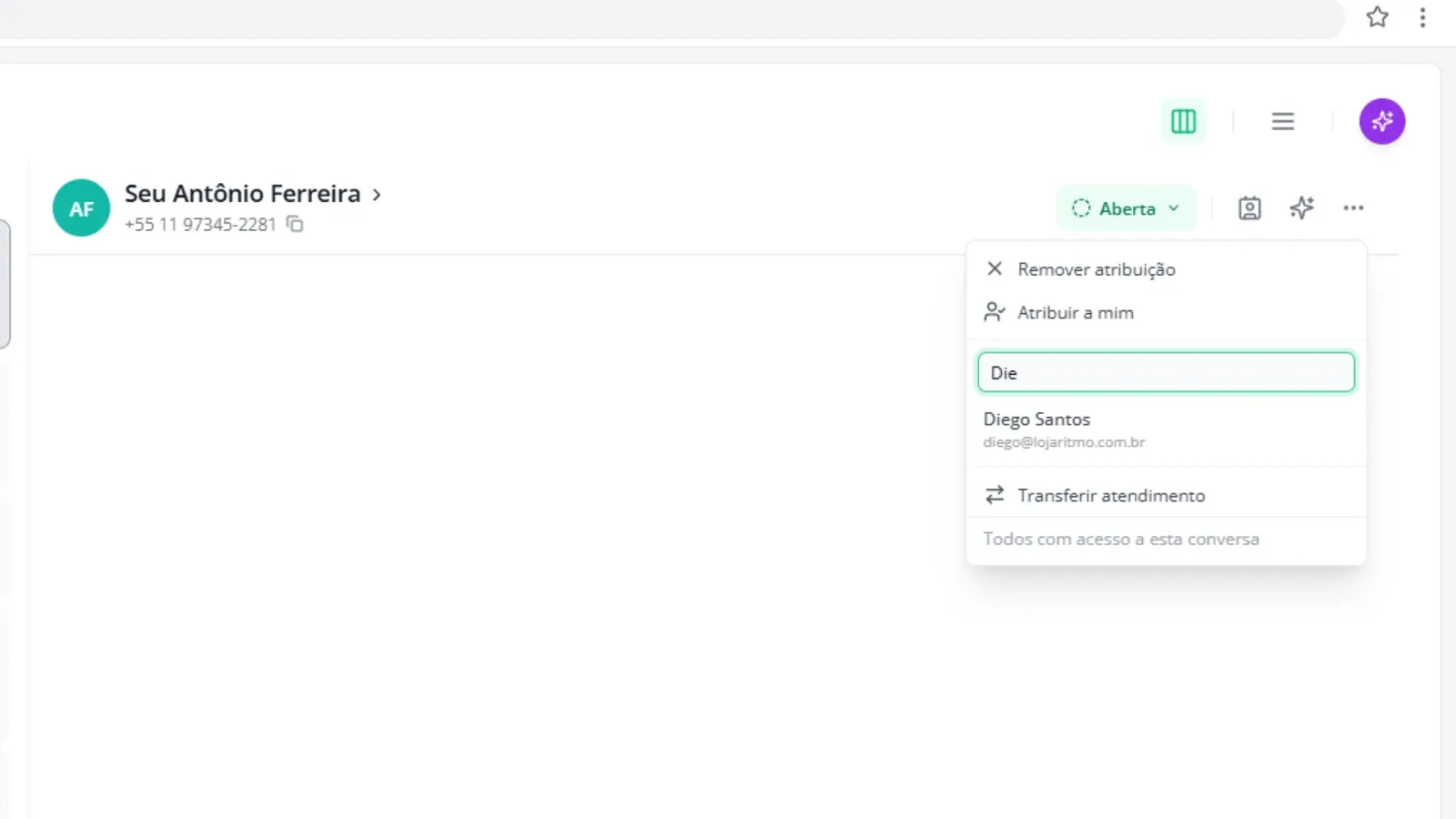This screenshot has width=1456, height=819.
Task: Open the browser three-dot menu
Action: pos(1422,17)
